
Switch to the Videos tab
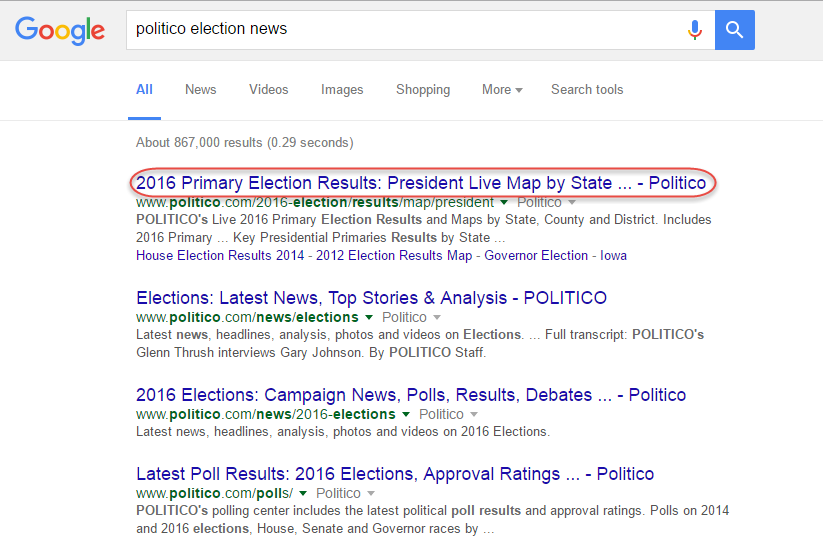coord(268,90)
